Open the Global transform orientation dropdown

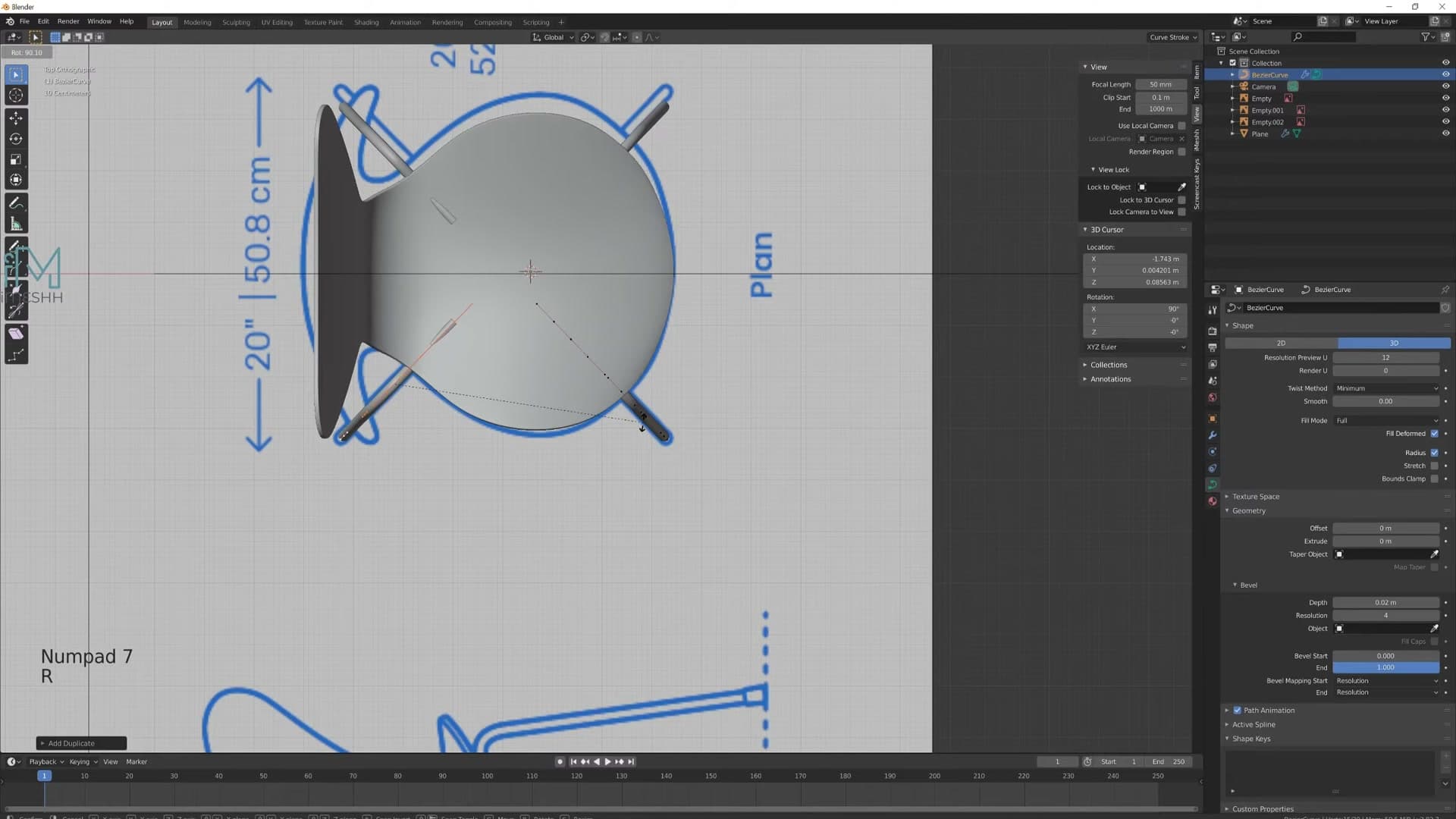click(x=553, y=37)
